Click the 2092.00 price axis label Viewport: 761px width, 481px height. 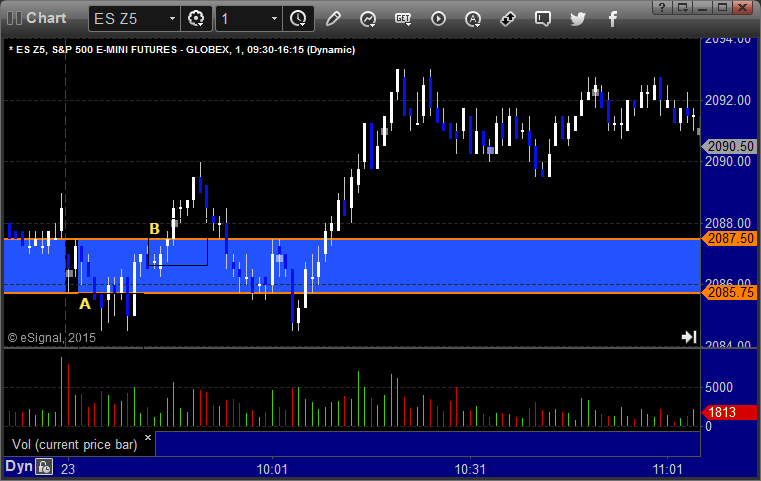pos(728,100)
